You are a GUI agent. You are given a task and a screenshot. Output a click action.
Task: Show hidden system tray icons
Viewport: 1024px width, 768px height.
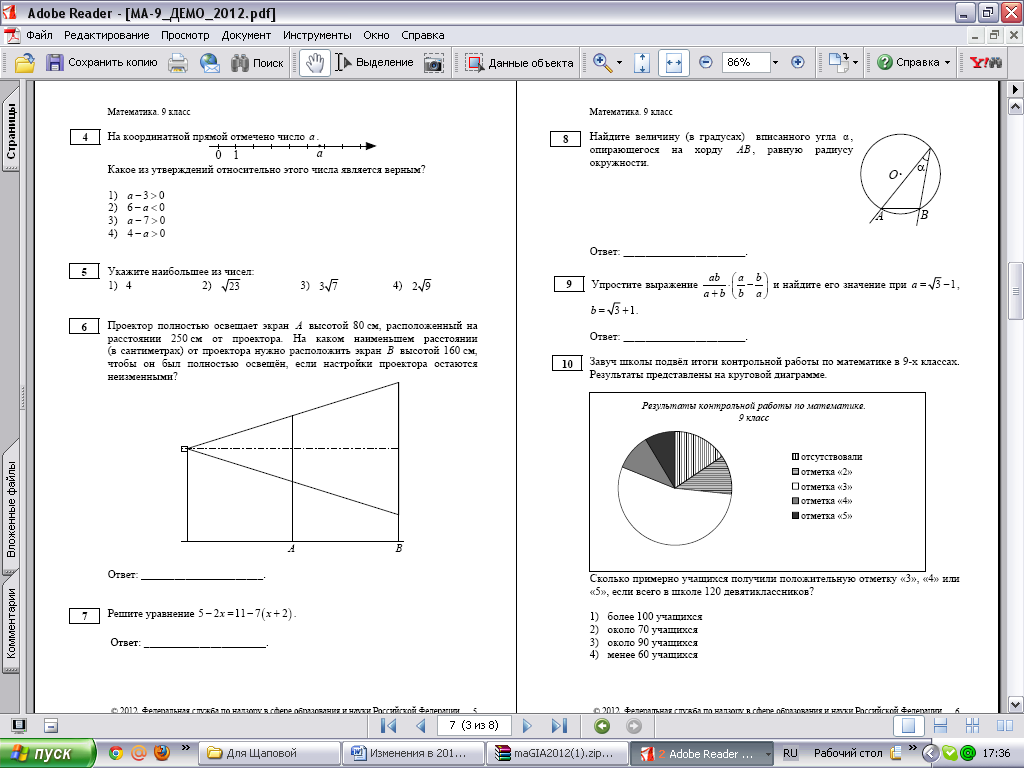(930, 753)
